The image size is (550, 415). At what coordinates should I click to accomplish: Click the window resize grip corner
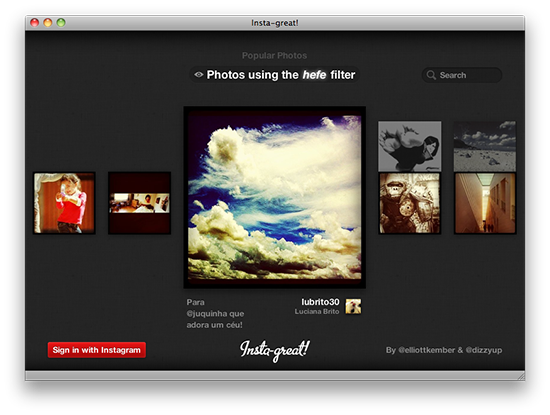521,376
